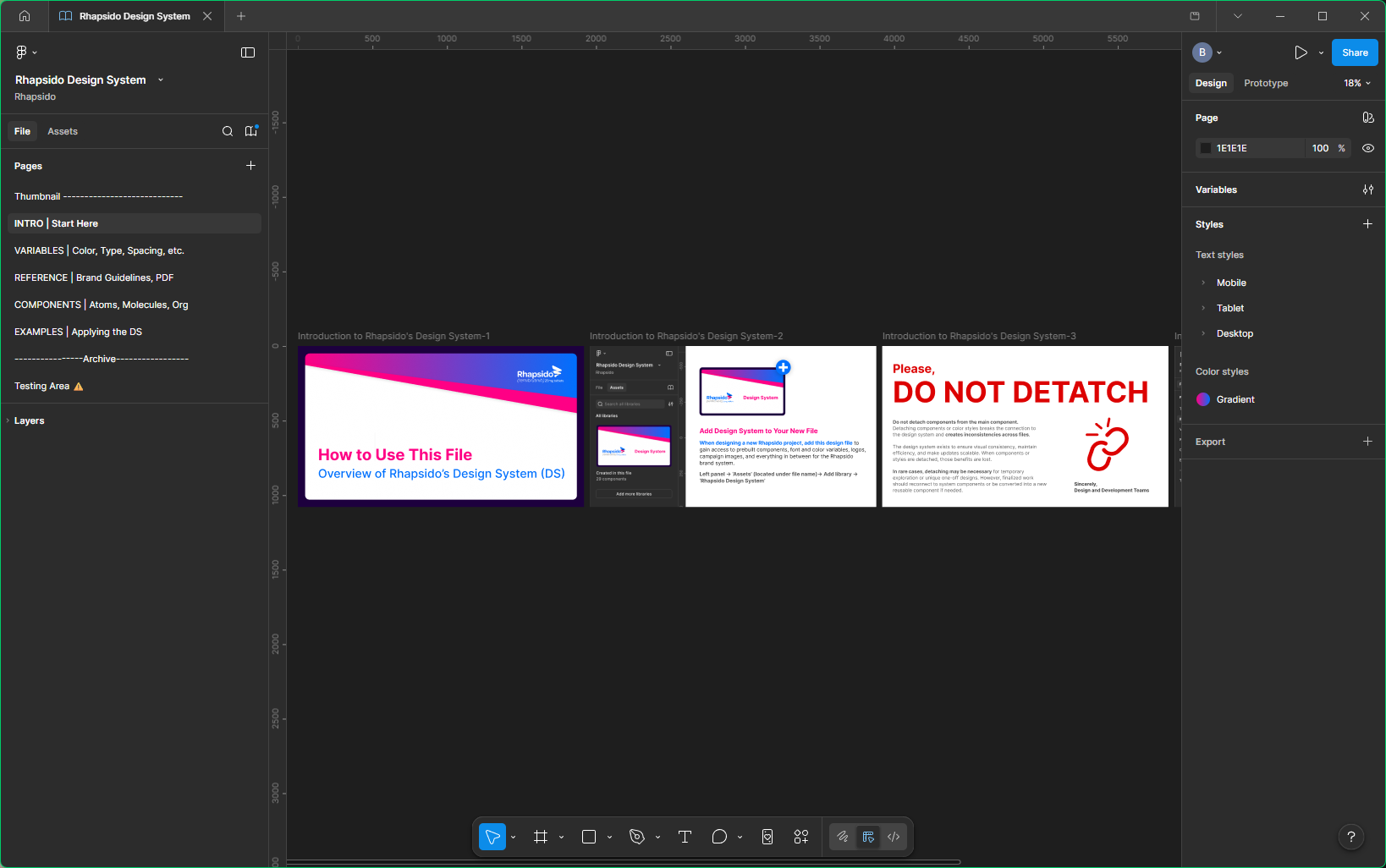Toggle the page visibility eye icon
Viewport: 1386px width, 868px height.
coord(1367,148)
